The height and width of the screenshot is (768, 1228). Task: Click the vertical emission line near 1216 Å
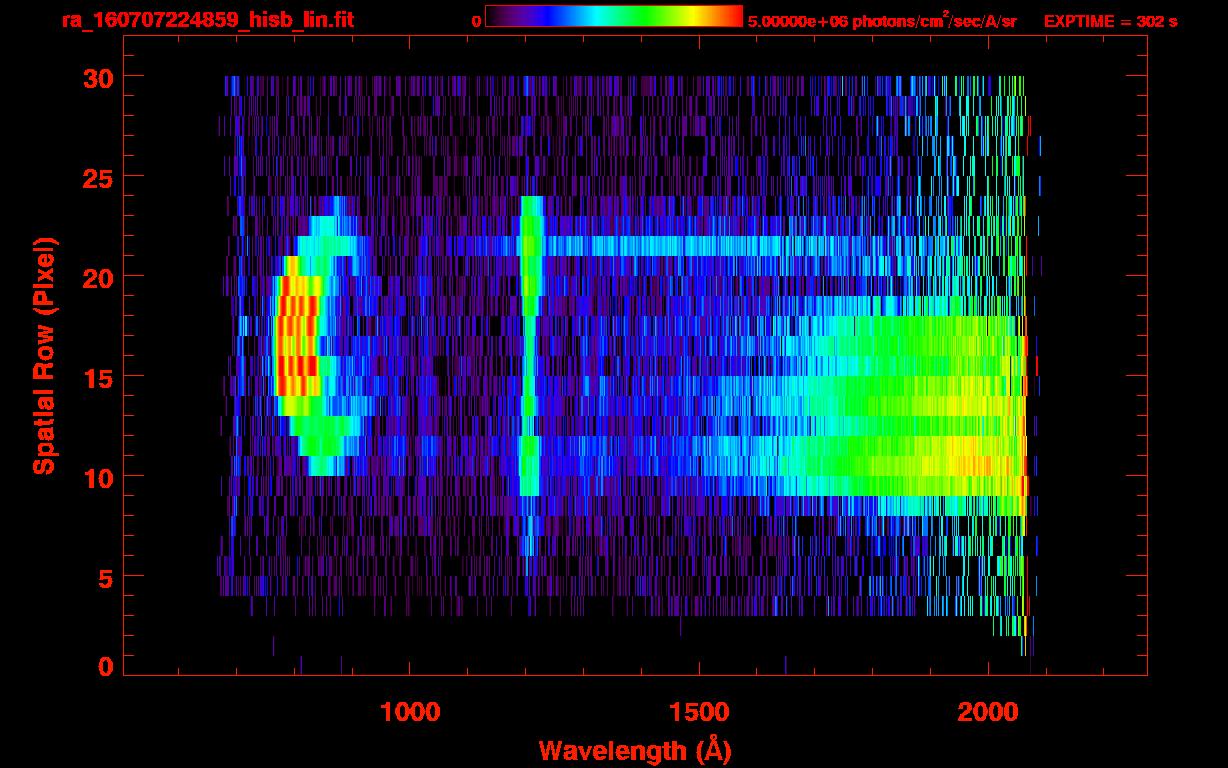pos(530,346)
